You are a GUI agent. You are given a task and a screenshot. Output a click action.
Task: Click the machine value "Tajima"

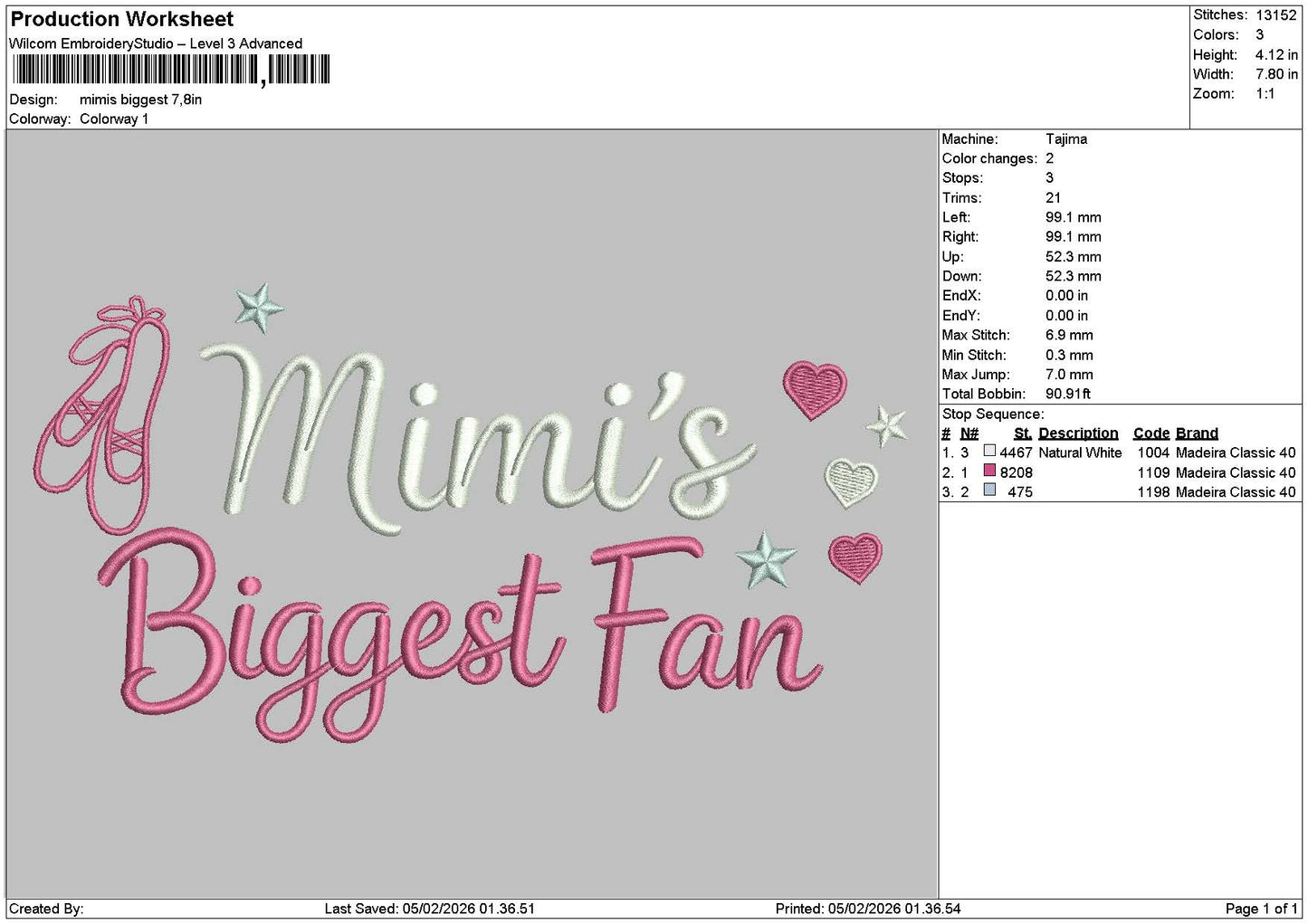click(x=1066, y=138)
